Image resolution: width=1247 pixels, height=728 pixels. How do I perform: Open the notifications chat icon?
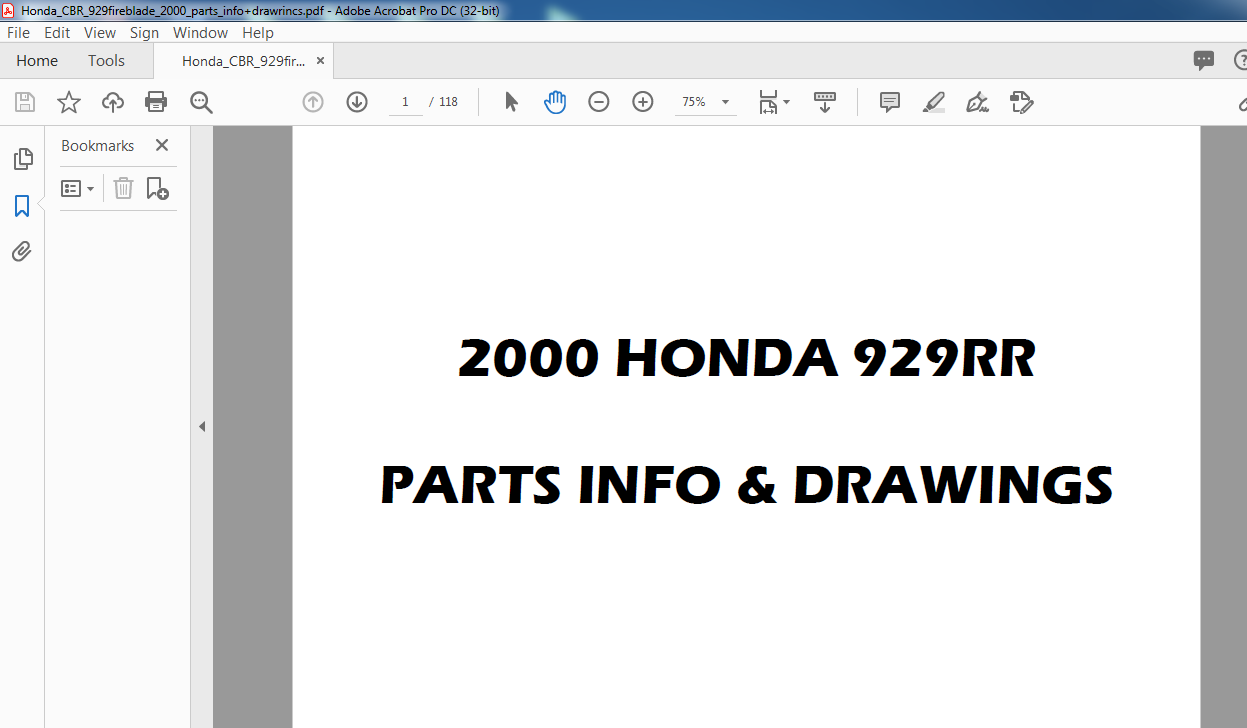point(1204,61)
